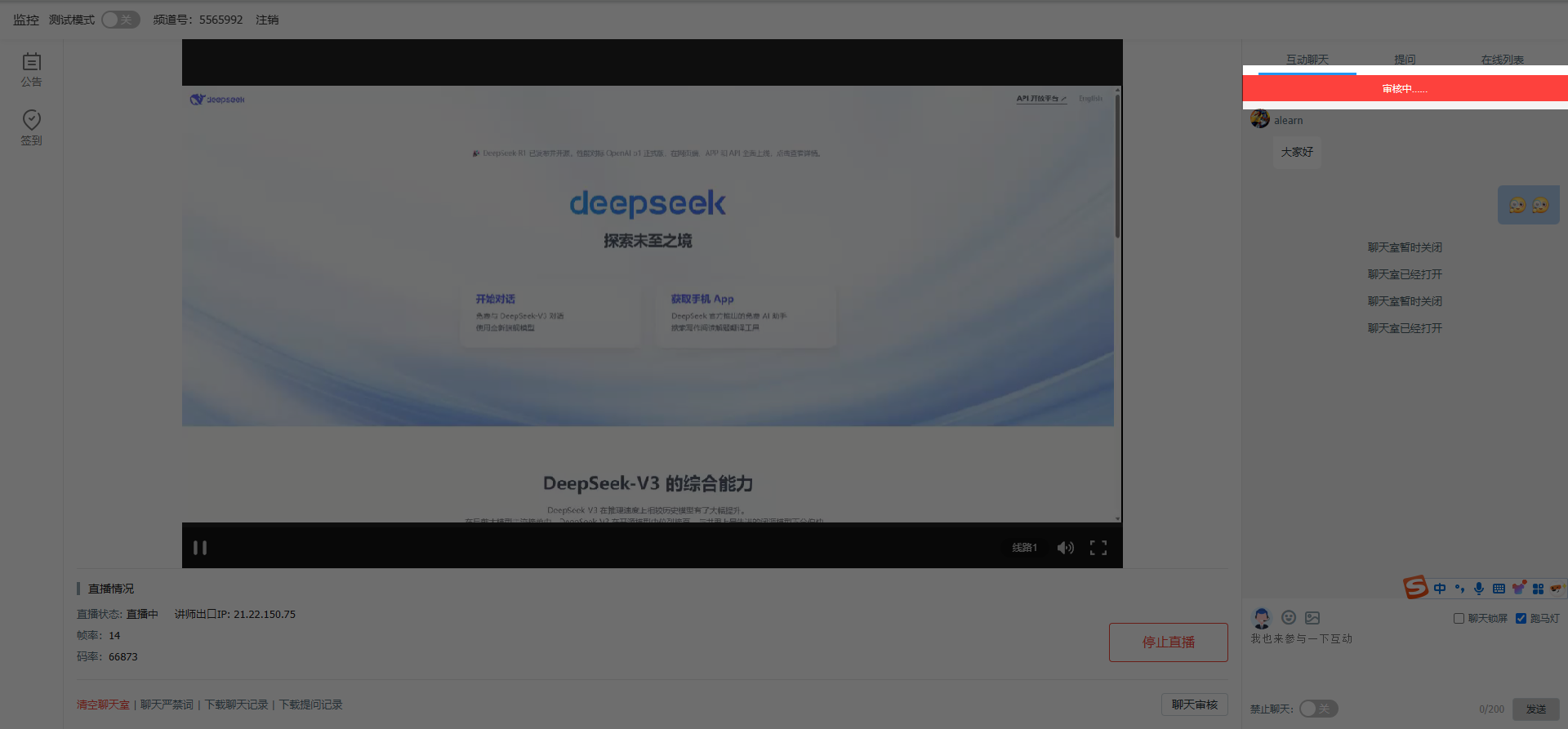Click alearn's user avatar in chat
The height and width of the screenshot is (729, 1568).
pos(1260,119)
